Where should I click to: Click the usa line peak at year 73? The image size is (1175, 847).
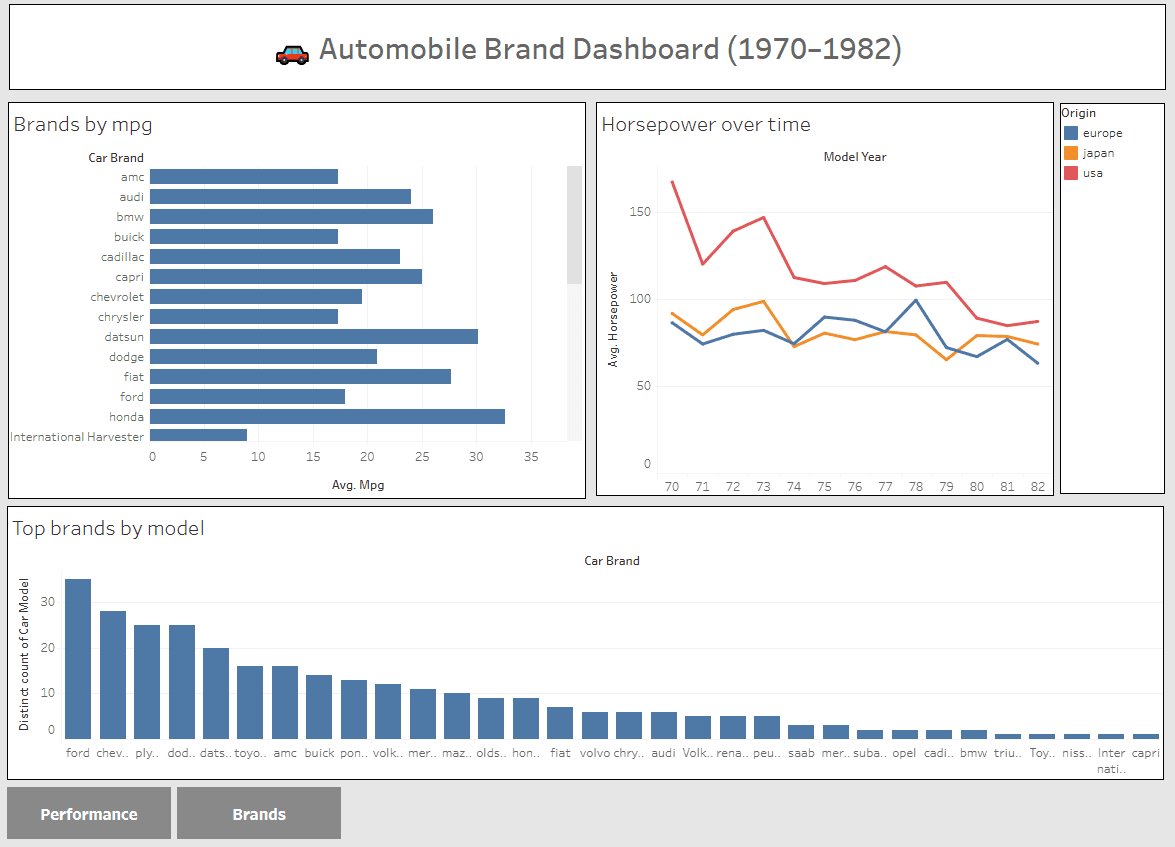[763, 216]
